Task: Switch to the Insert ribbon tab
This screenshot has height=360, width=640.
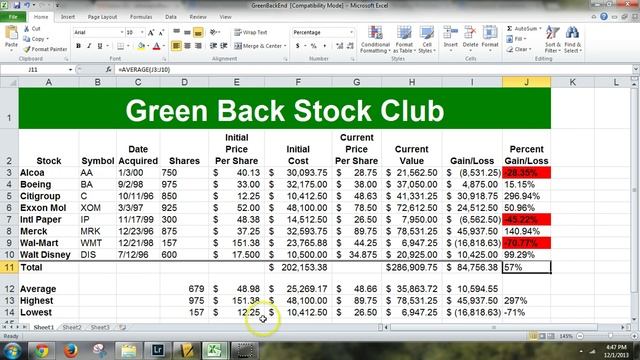Action: [68, 17]
